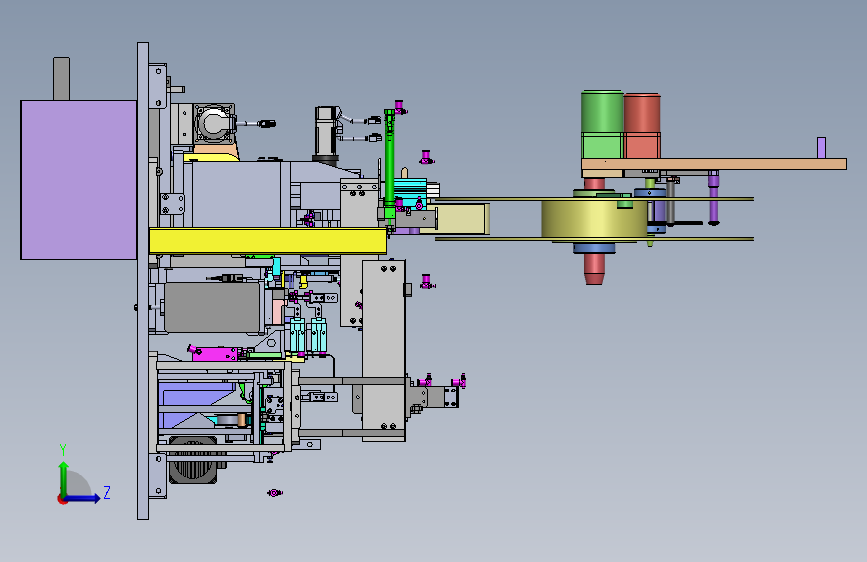Select the large purple box component

[79, 180]
